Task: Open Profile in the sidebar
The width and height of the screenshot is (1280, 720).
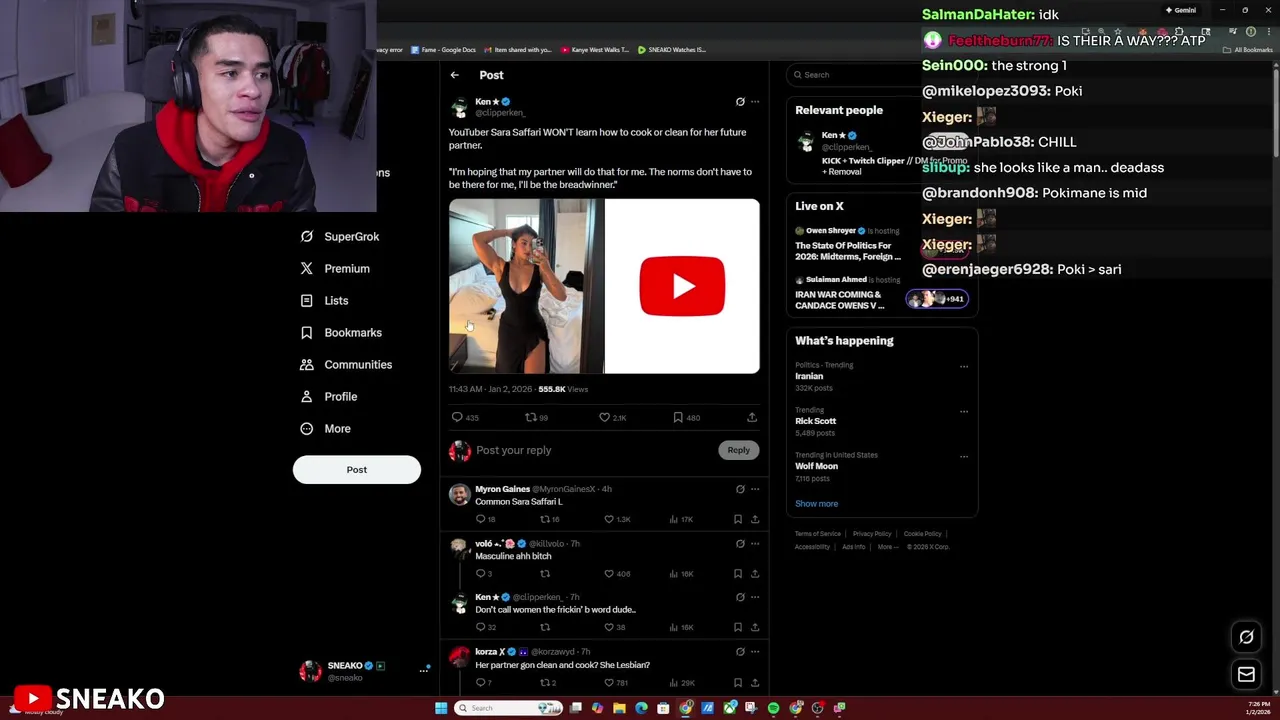Action: coord(329,397)
